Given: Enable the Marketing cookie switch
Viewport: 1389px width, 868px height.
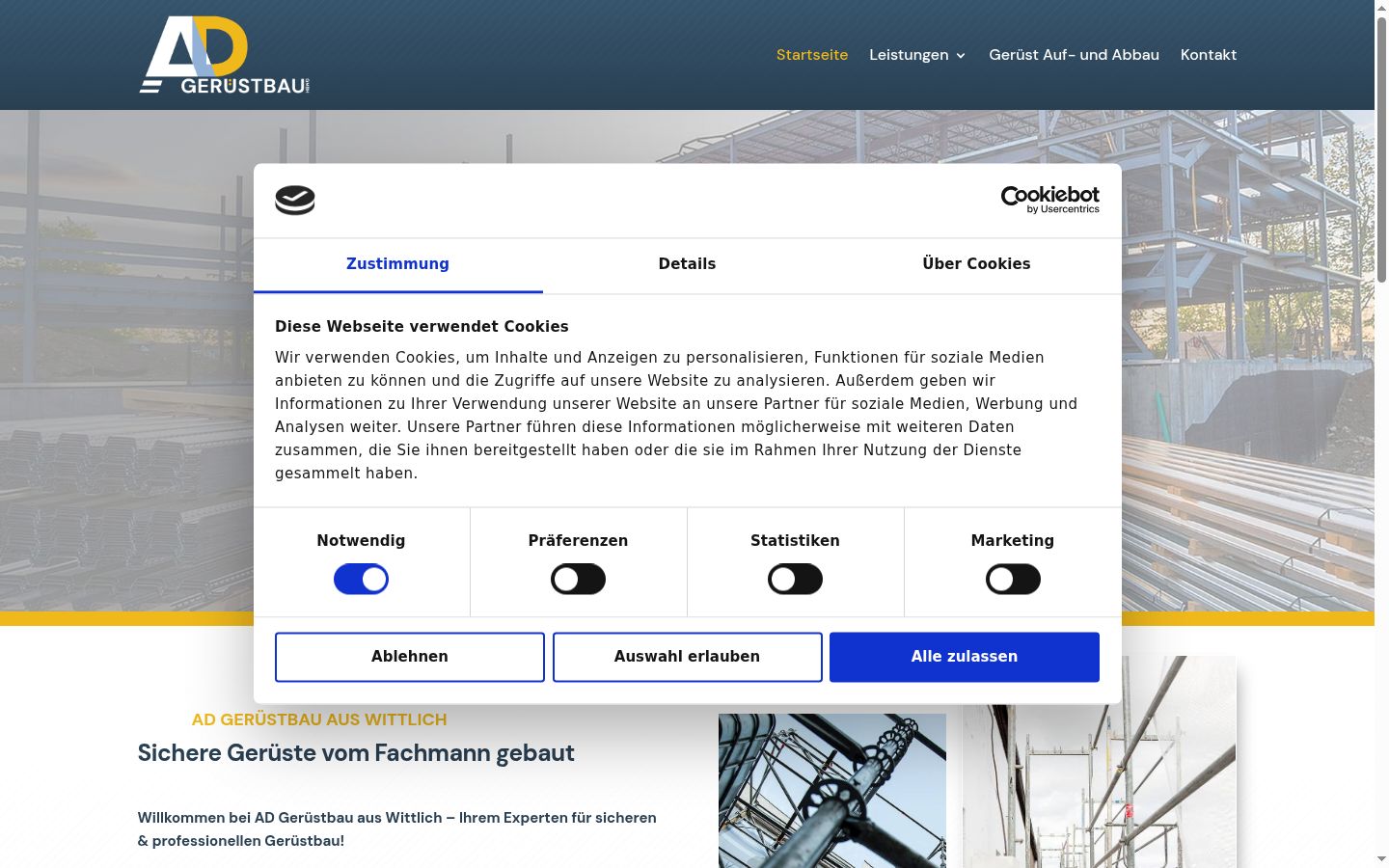Looking at the screenshot, I should 1013,580.
